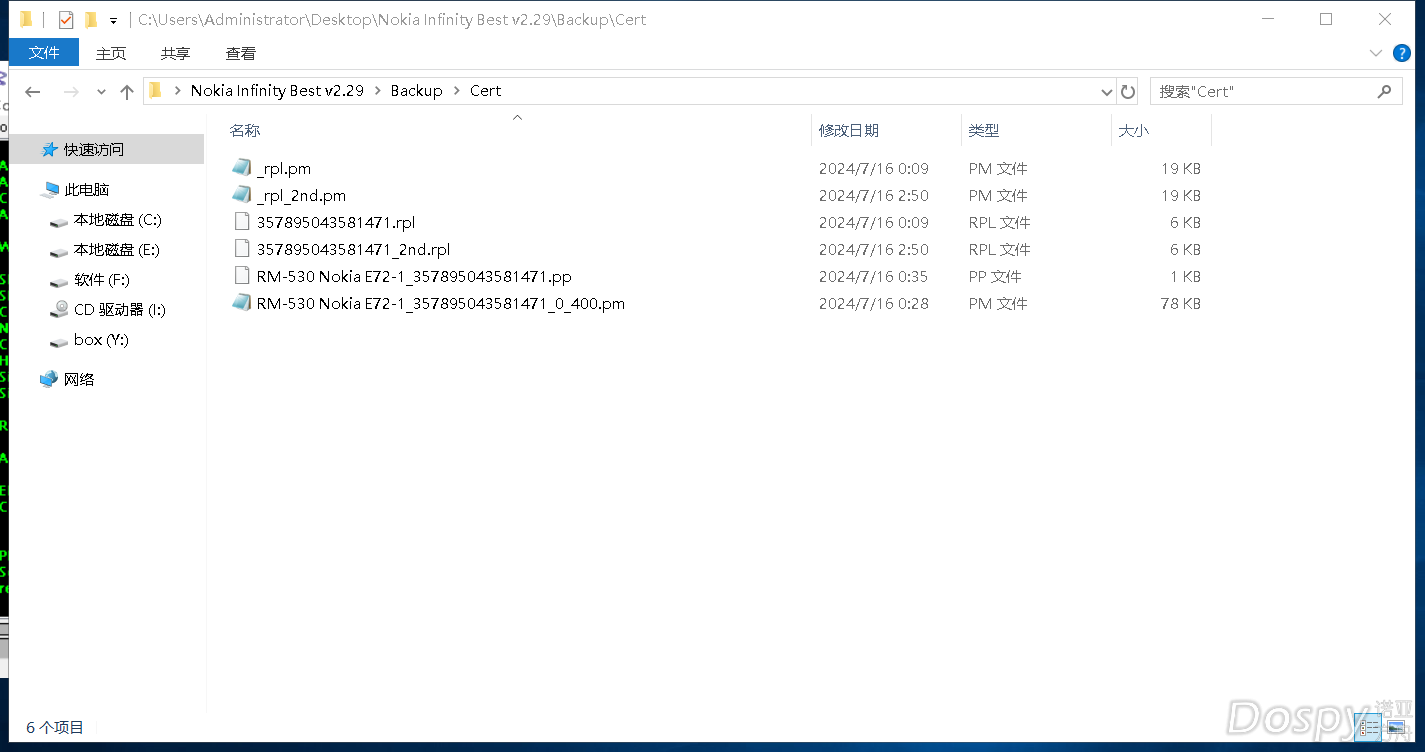1425x752 pixels.
Task: Select 357895043581471.rpl file icon
Action: click(x=241, y=222)
